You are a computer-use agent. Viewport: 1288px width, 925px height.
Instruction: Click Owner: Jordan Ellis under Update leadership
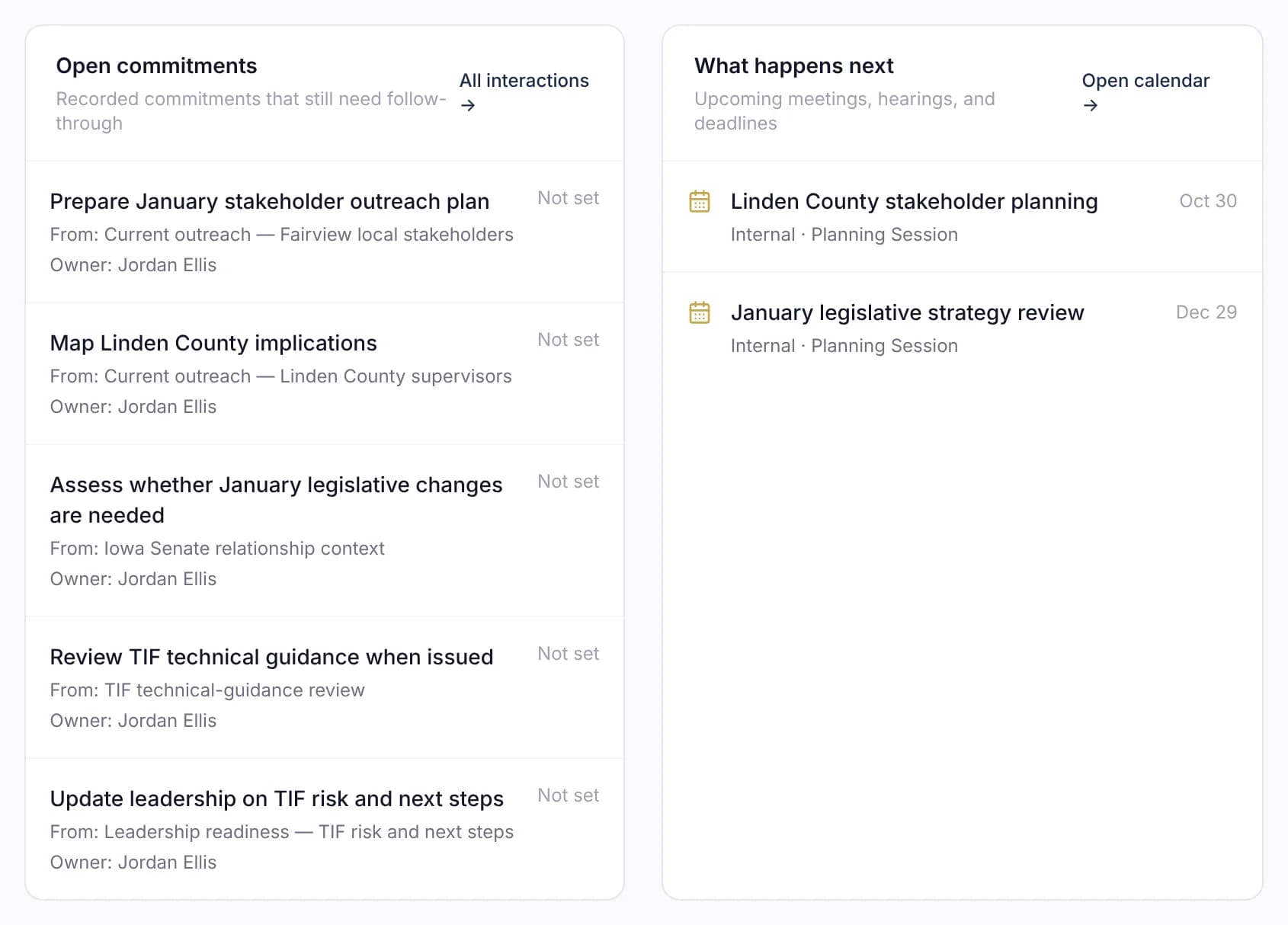pos(133,863)
